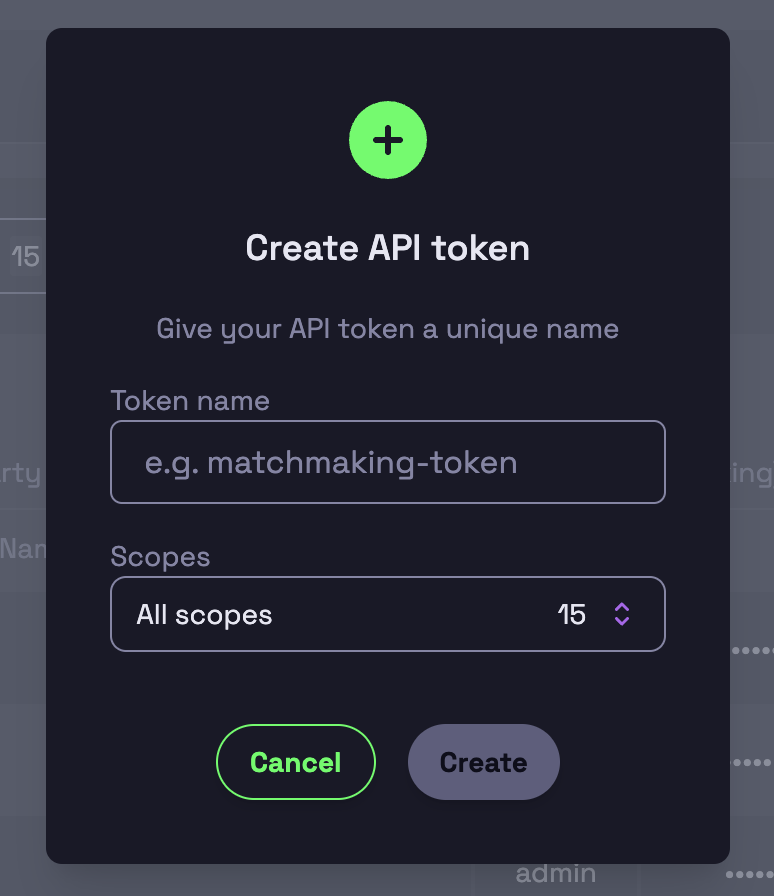Click masked dots beside the Create button row
The height and width of the screenshot is (896, 774).
tap(752, 762)
